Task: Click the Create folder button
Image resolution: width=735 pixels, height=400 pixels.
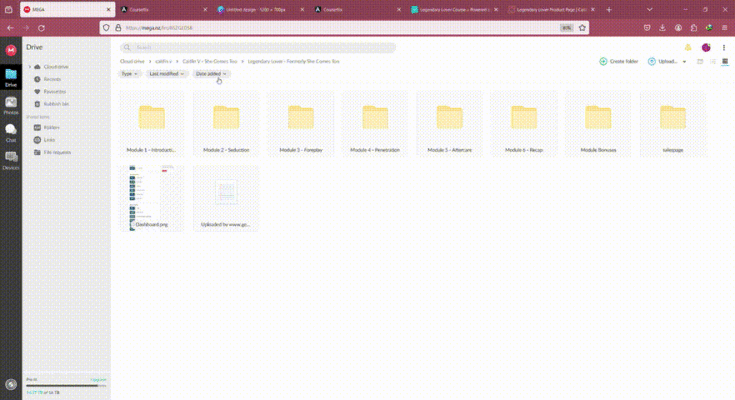Action: (619, 61)
